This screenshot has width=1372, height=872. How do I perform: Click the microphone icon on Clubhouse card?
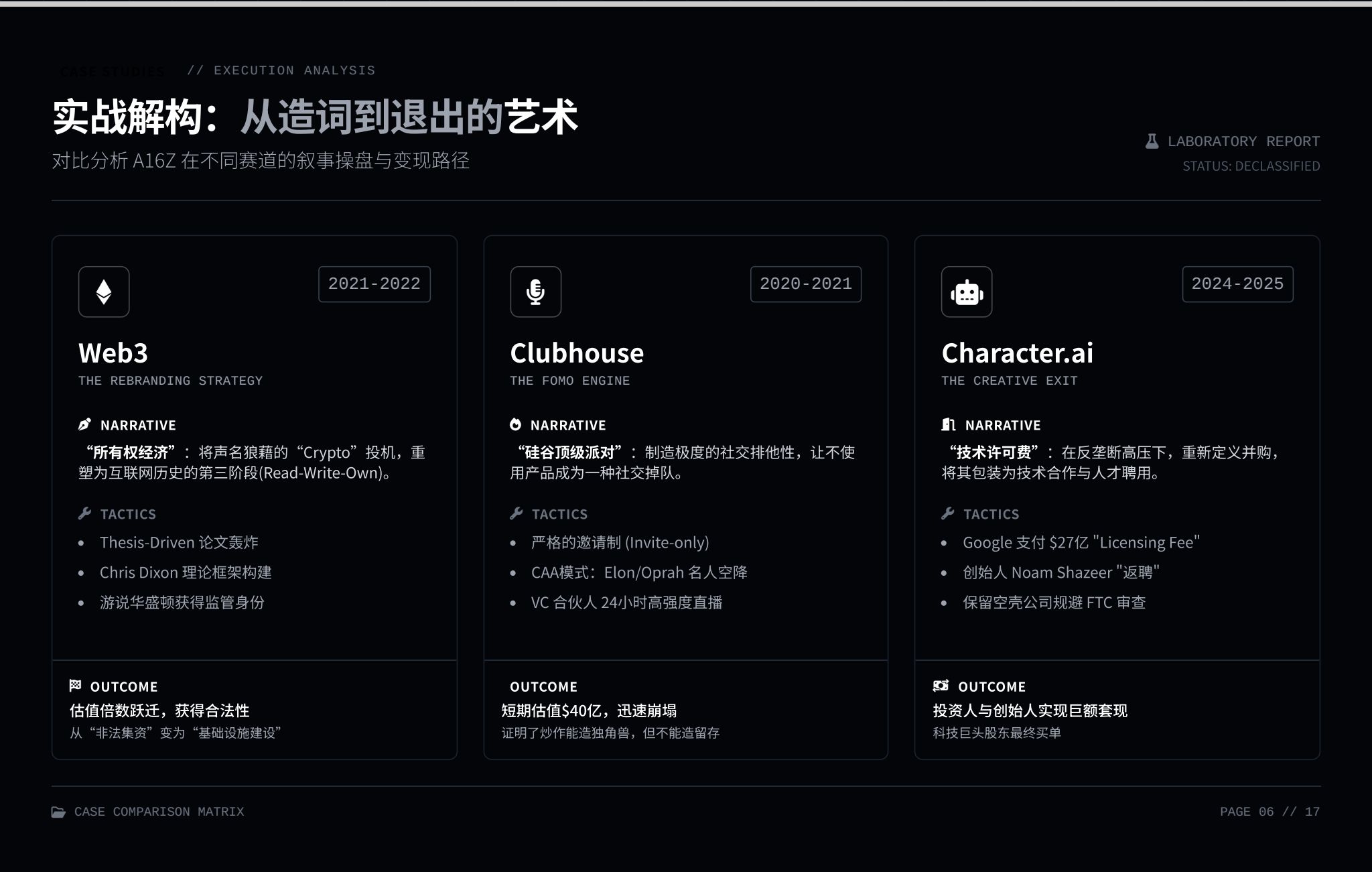[535, 292]
